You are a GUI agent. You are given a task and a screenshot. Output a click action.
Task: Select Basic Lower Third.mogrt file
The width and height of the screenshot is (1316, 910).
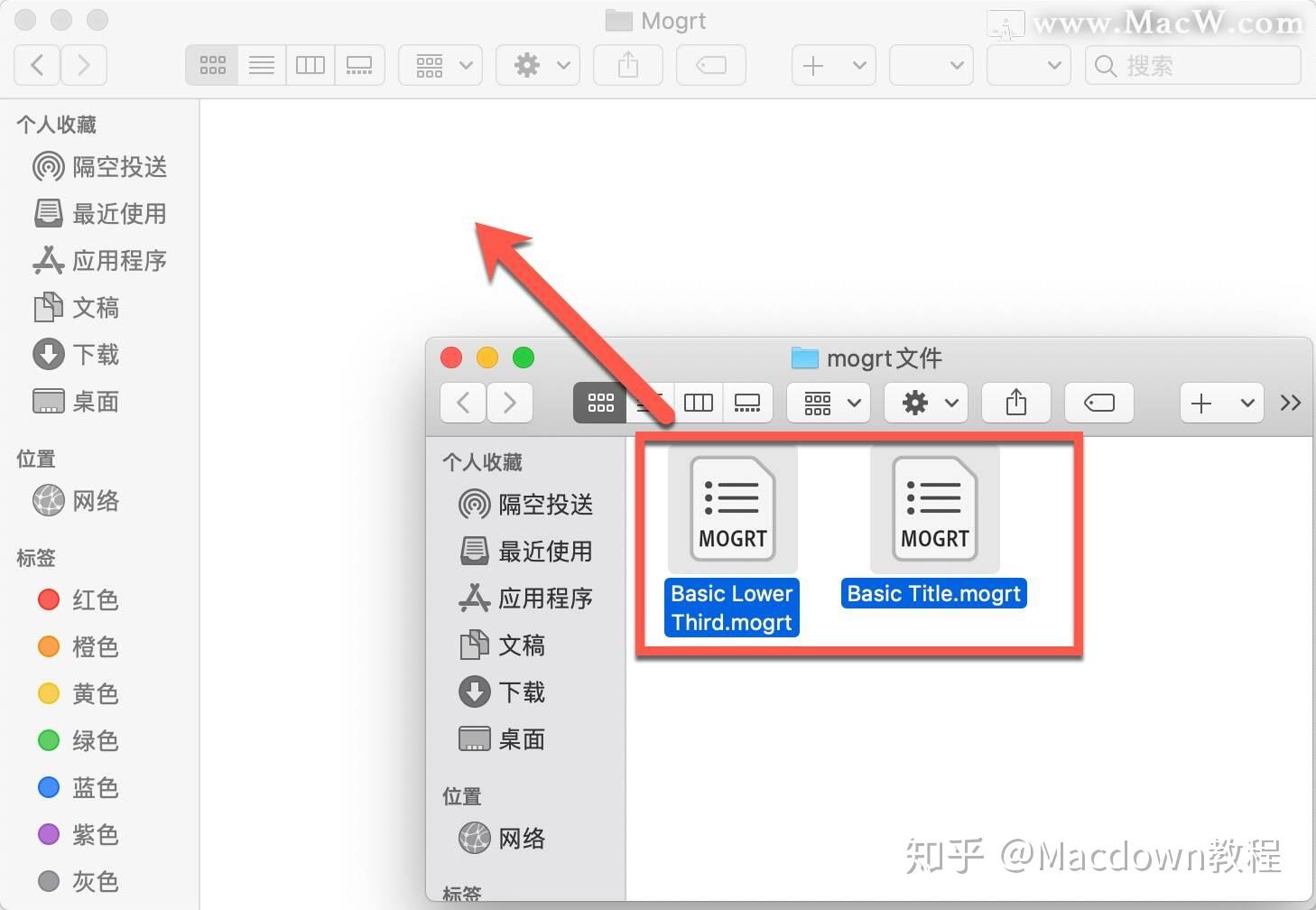731,508
